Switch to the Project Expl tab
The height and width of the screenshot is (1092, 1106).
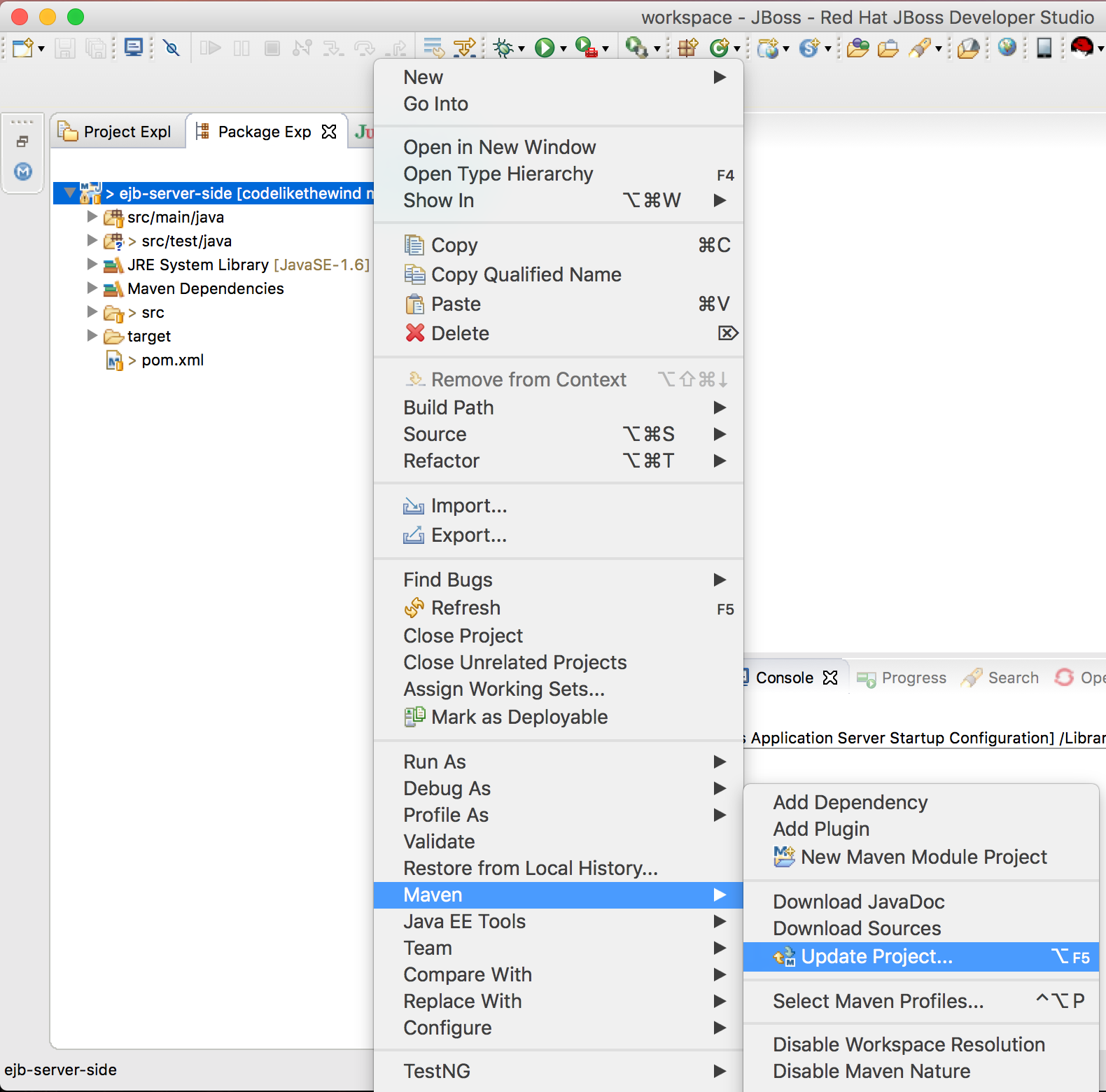117,132
